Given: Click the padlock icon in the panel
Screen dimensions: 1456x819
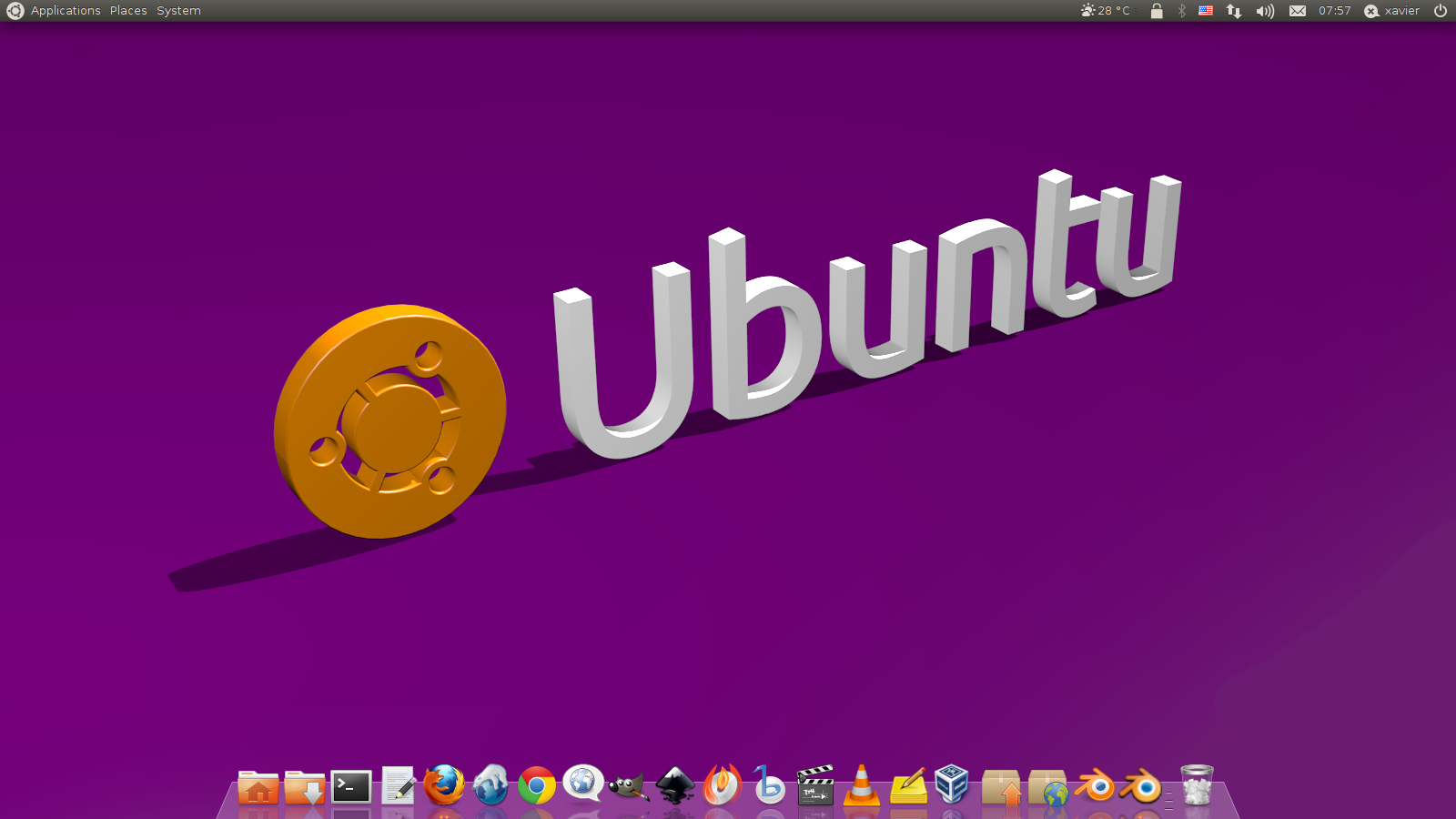Looking at the screenshot, I should (1157, 11).
